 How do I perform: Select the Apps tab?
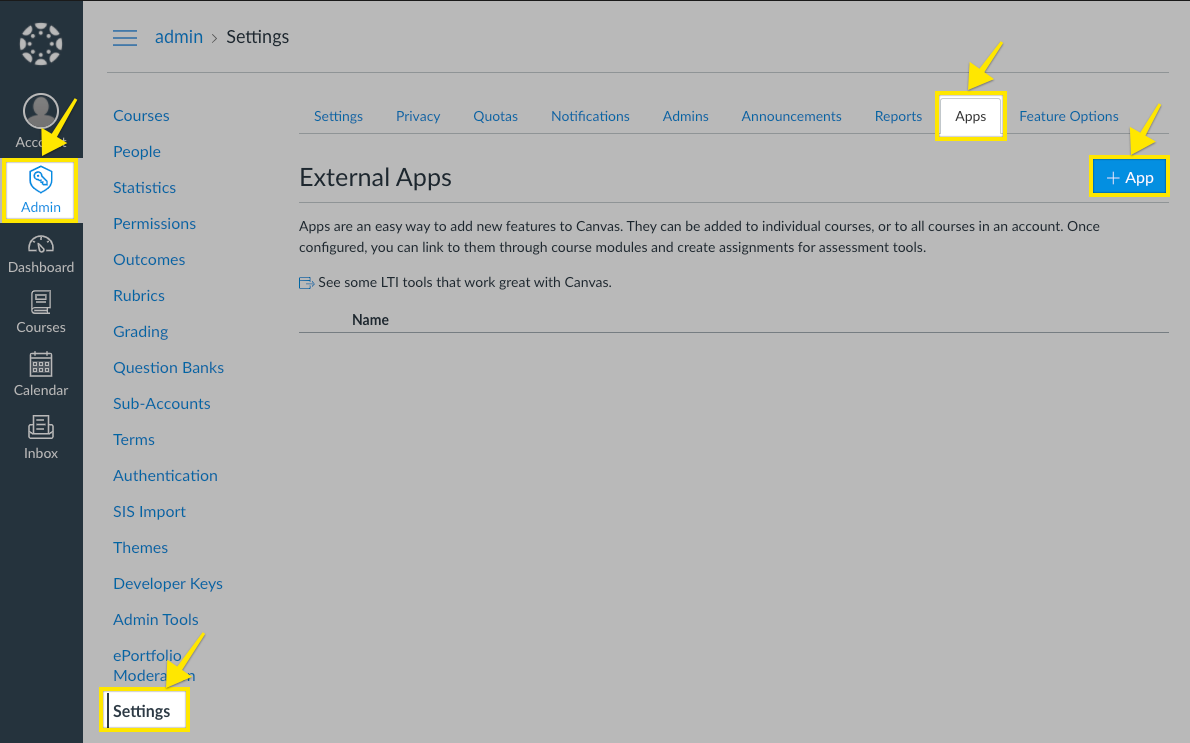(x=970, y=116)
